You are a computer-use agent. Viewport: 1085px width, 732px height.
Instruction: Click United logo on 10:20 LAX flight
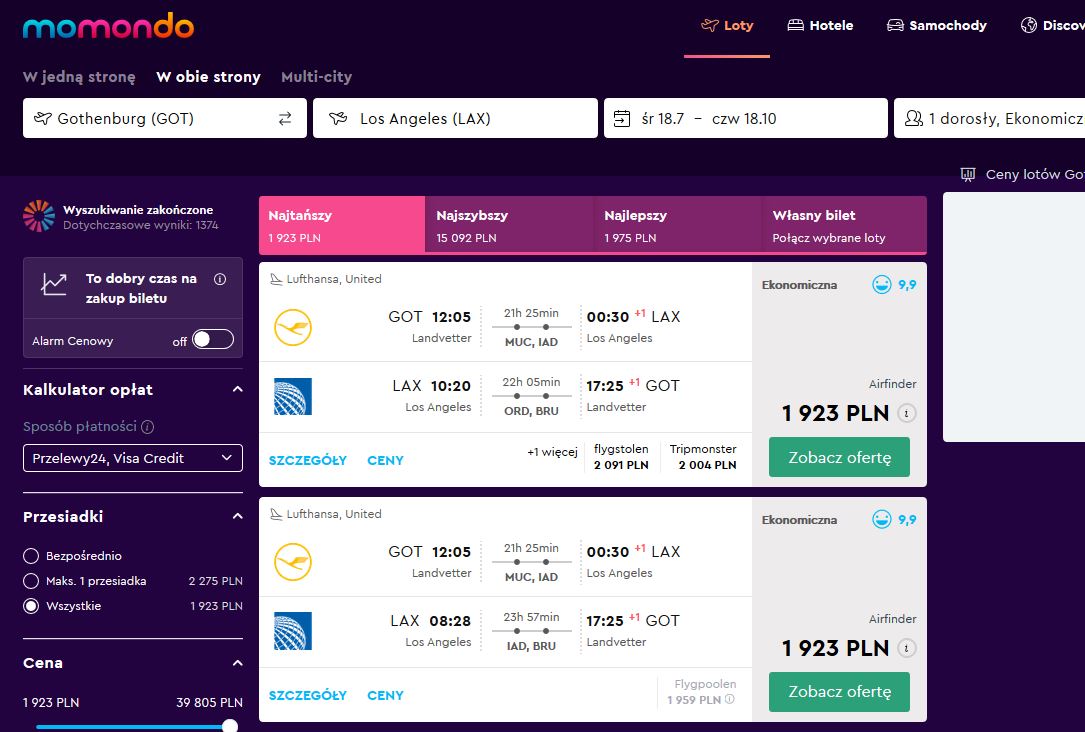(x=293, y=396)
